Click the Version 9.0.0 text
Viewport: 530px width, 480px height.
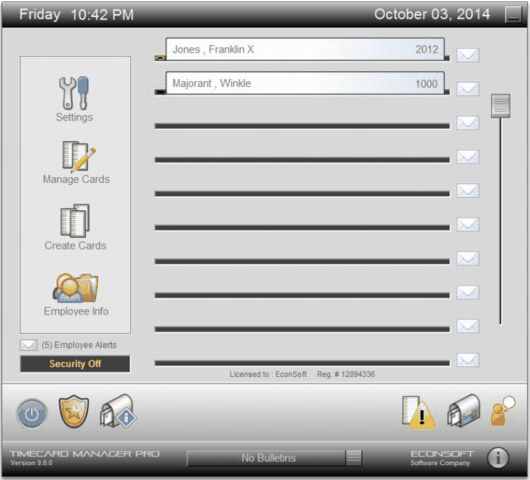pyautogui.click(x=31, y=463)
